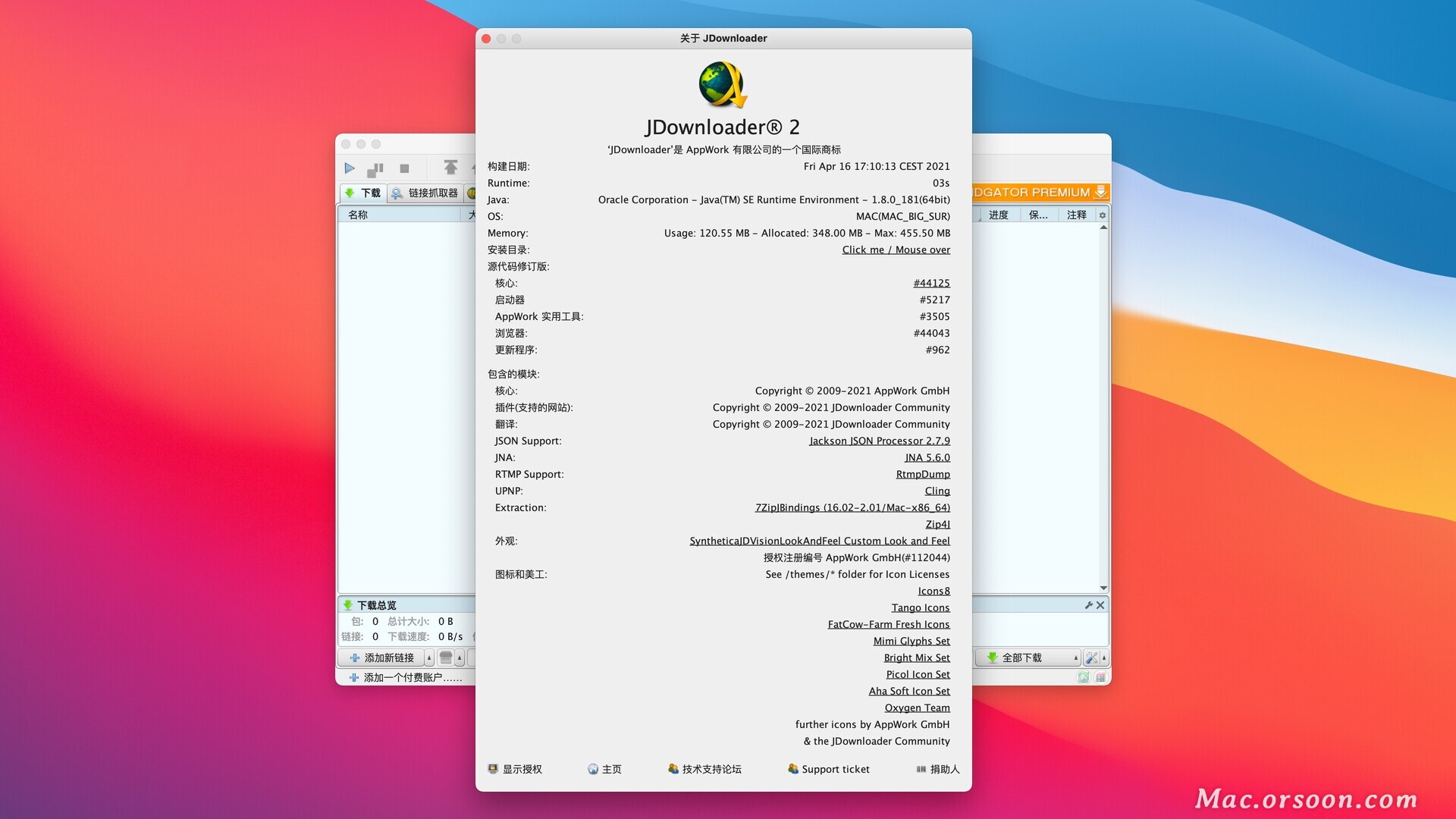
Task: Click the 显示授权 button
Action: [515, 769]
